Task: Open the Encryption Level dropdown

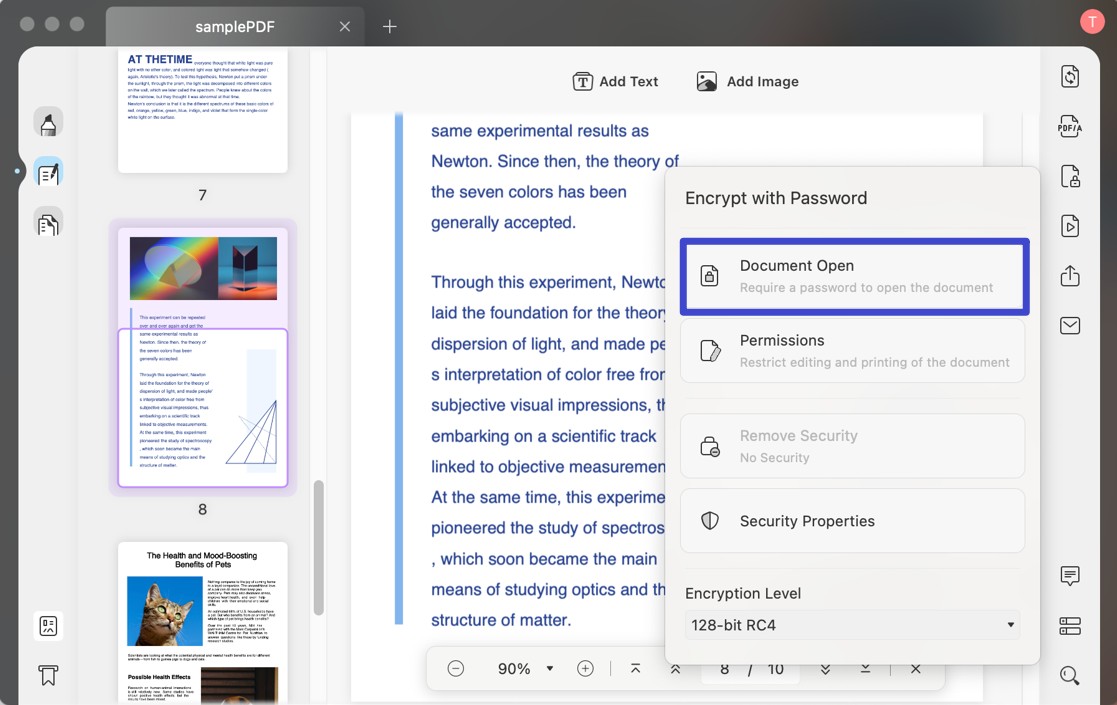Action: click(851, 624)
